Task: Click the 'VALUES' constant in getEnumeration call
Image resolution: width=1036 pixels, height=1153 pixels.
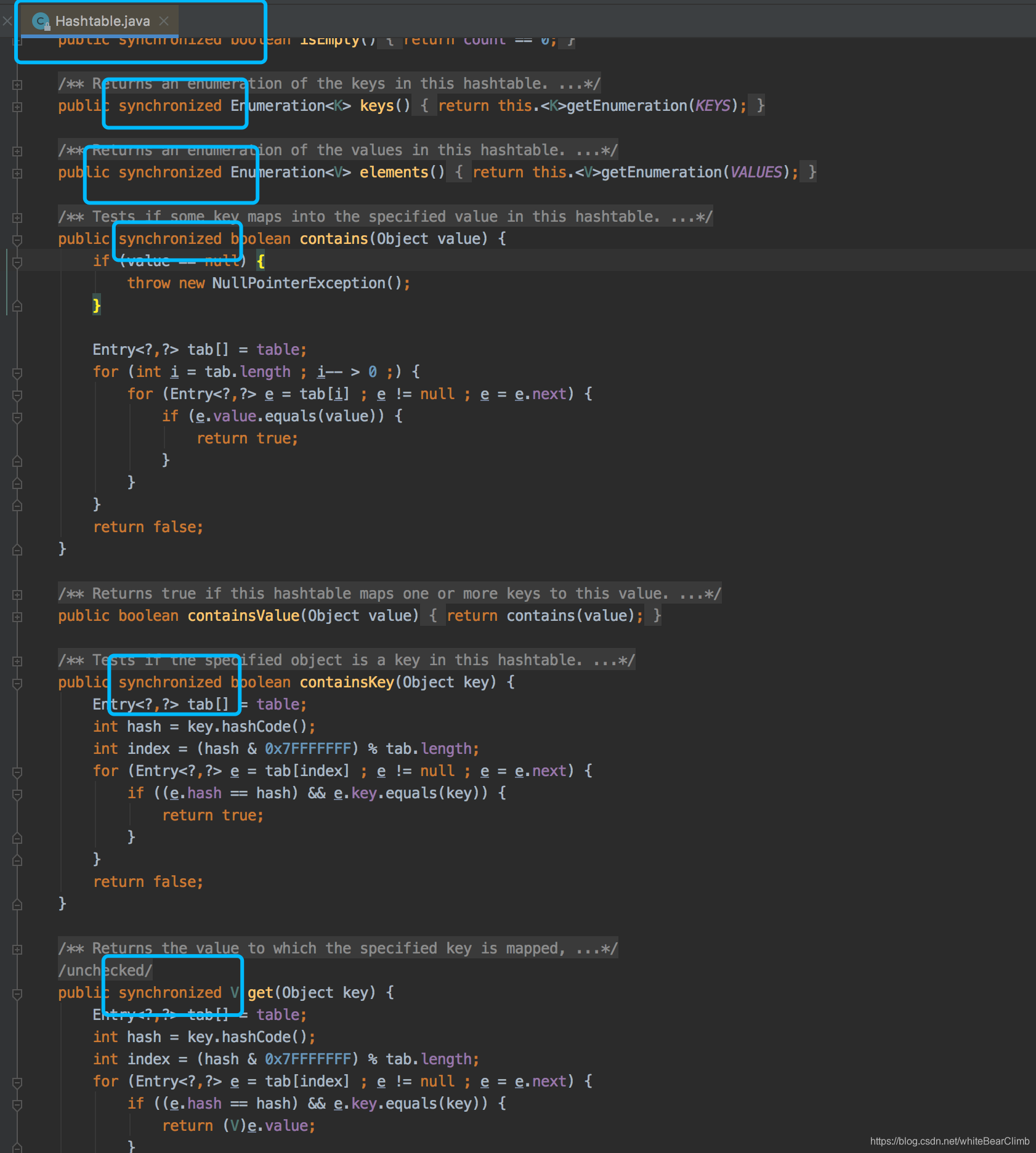Action: coord(756,172)
